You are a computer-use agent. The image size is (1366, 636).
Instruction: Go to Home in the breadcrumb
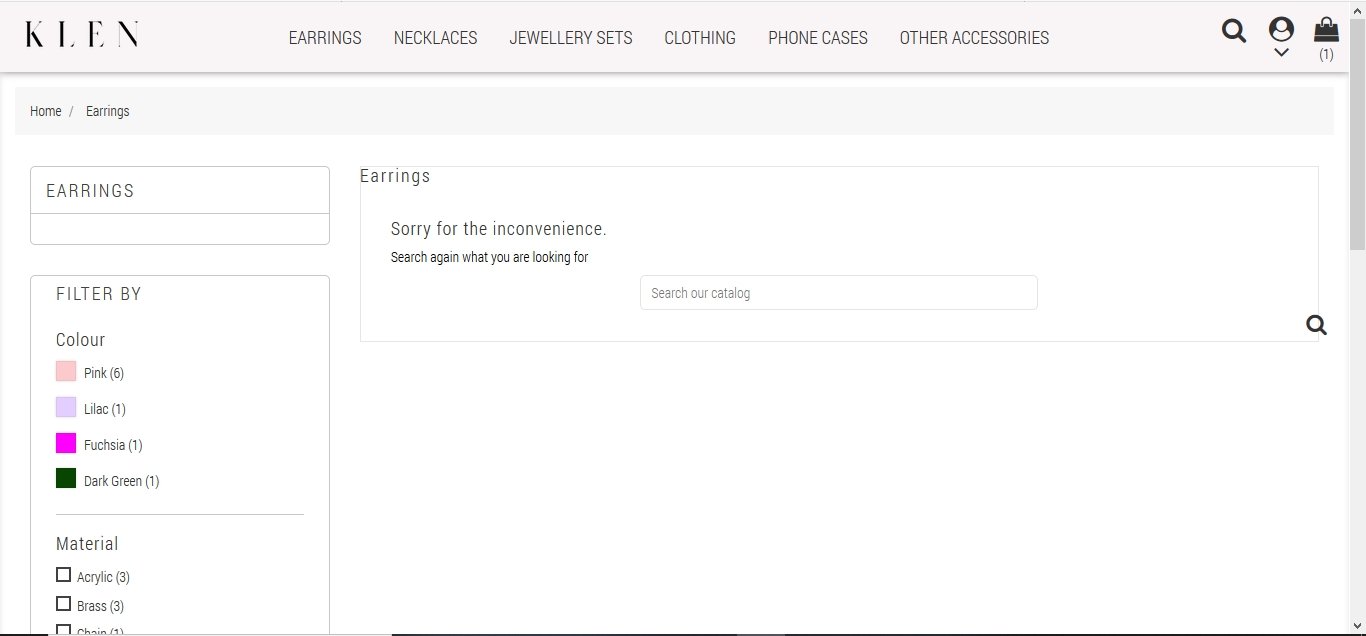46,111
